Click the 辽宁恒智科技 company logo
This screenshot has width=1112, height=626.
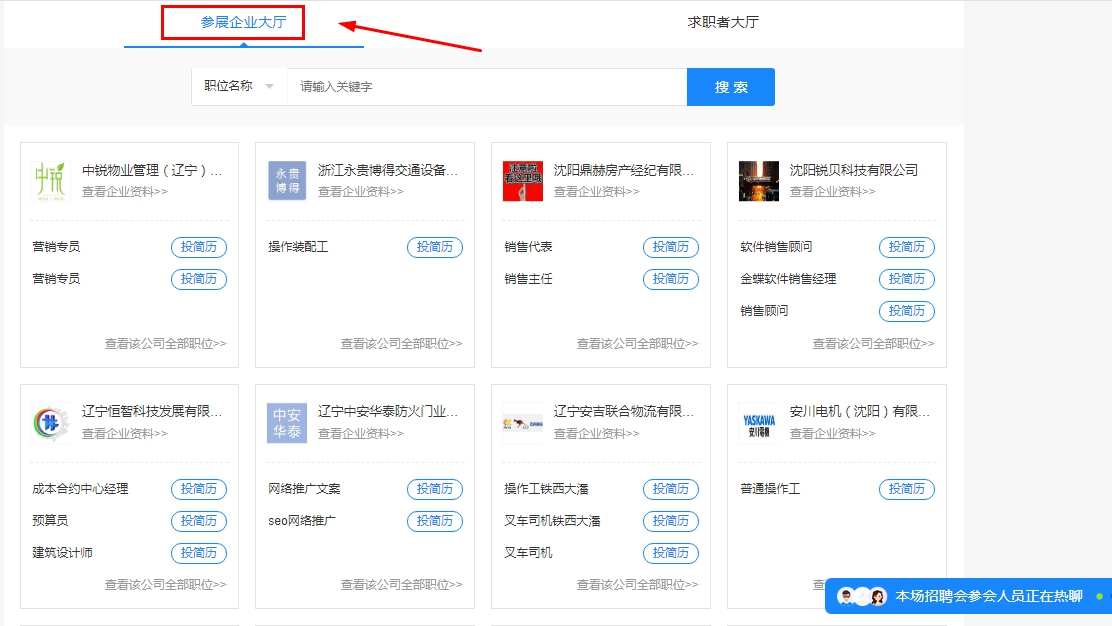51,422
